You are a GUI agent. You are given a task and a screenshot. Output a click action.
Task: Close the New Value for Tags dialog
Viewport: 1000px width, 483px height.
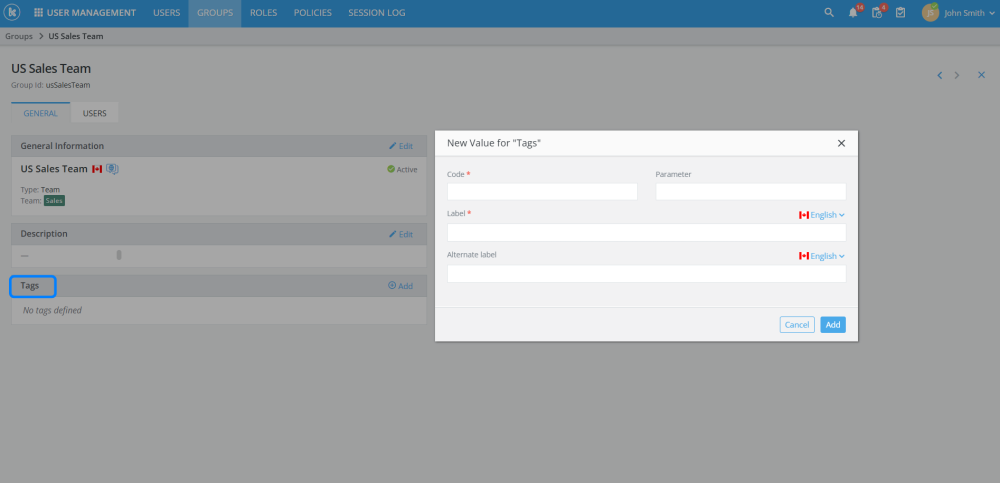click(x=841, y=144)
